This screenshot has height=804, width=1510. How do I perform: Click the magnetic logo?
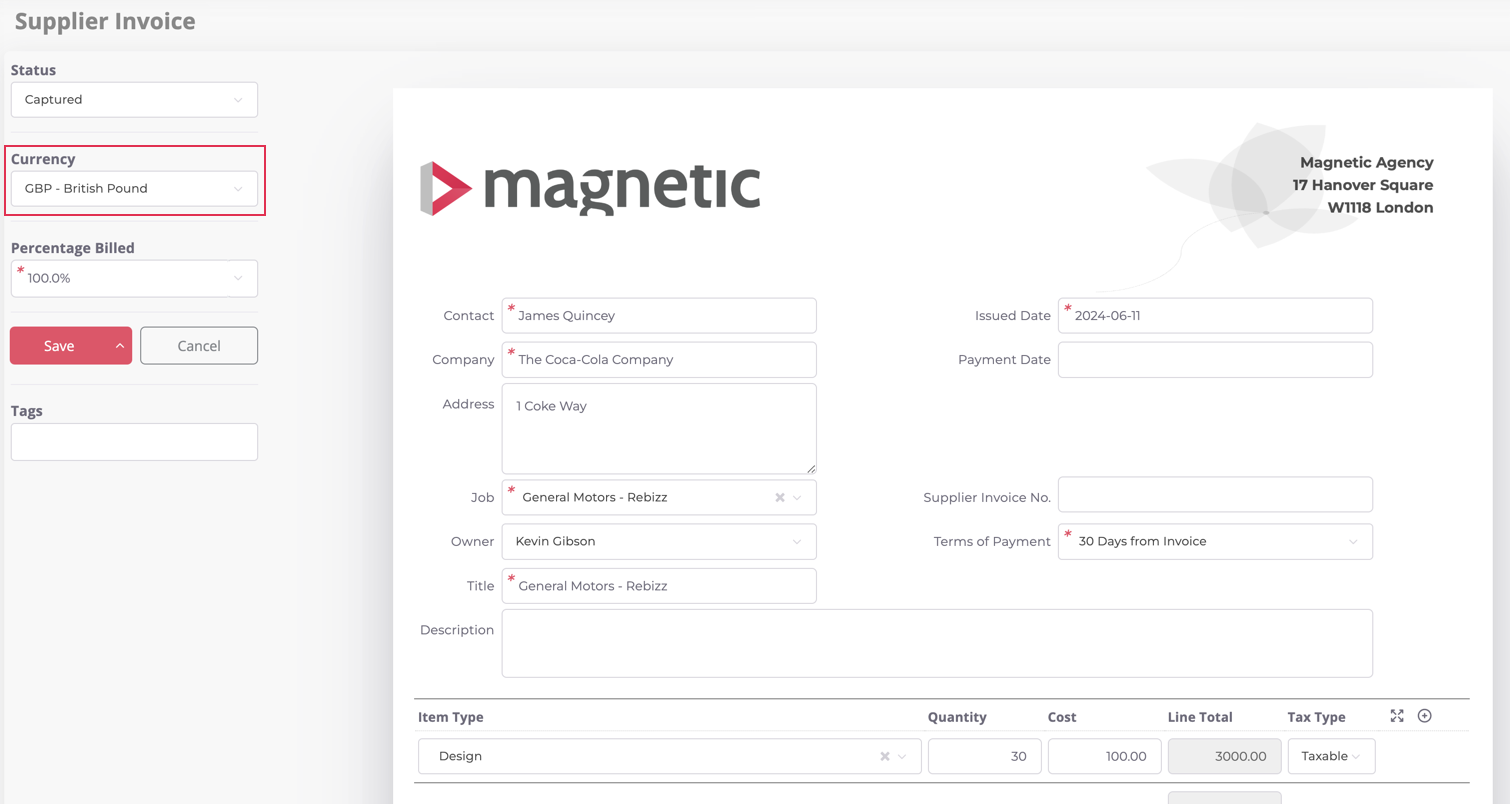pos(590,187)
